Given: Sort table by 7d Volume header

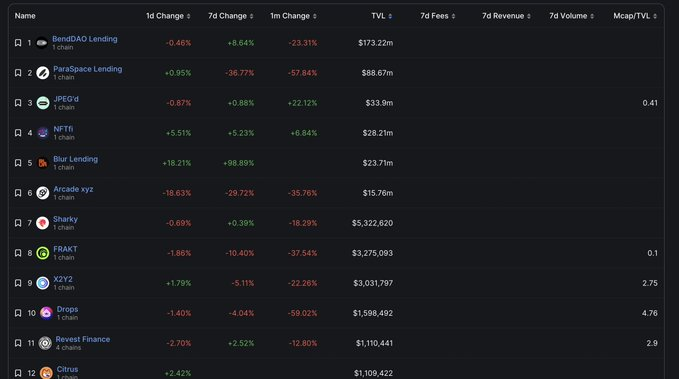Looking at the screenshot, I should click(x=571, y=16).
